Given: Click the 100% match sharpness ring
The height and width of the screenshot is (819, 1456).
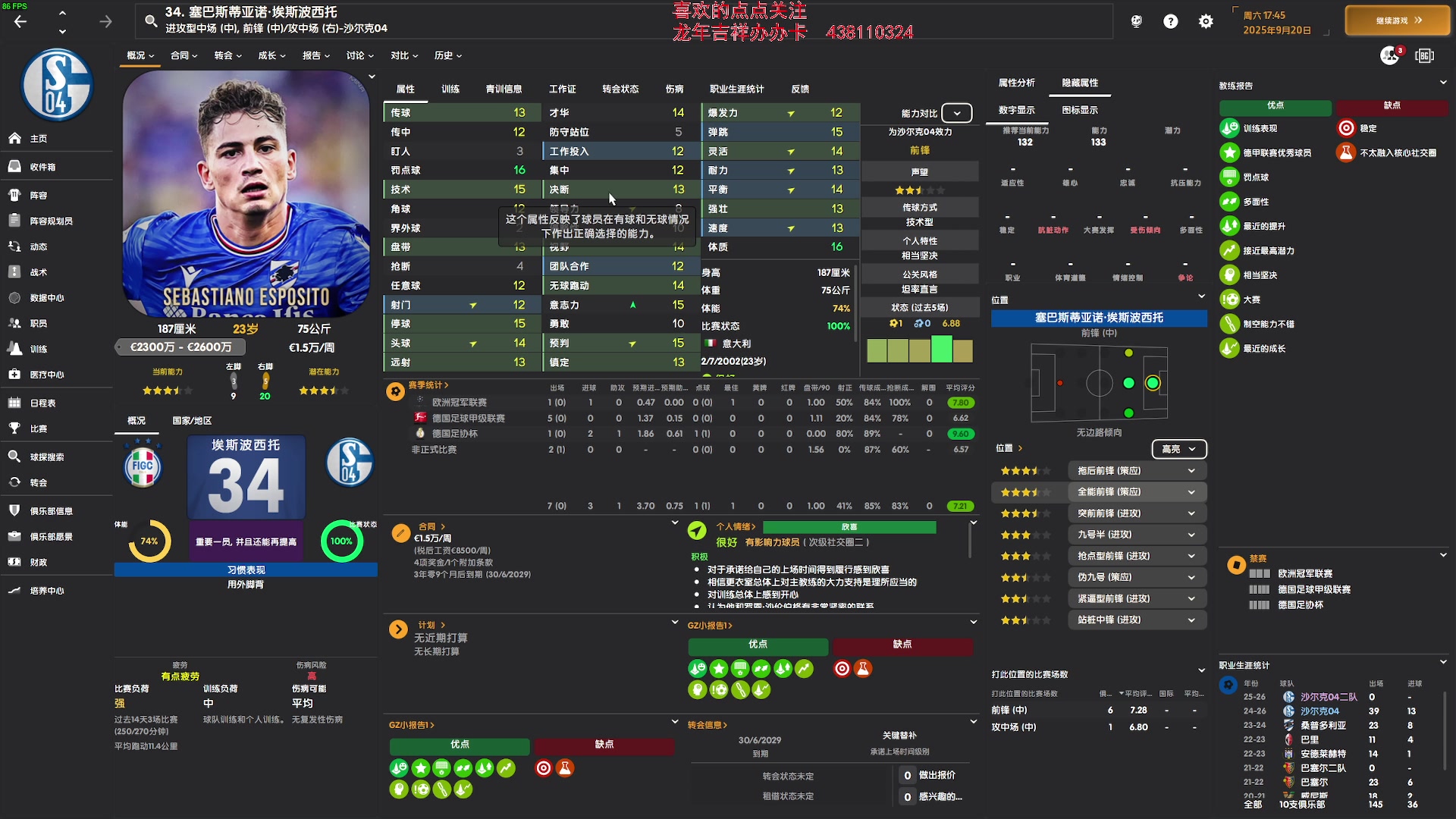Looking at the screenshot, I should [x=341, y=541].
